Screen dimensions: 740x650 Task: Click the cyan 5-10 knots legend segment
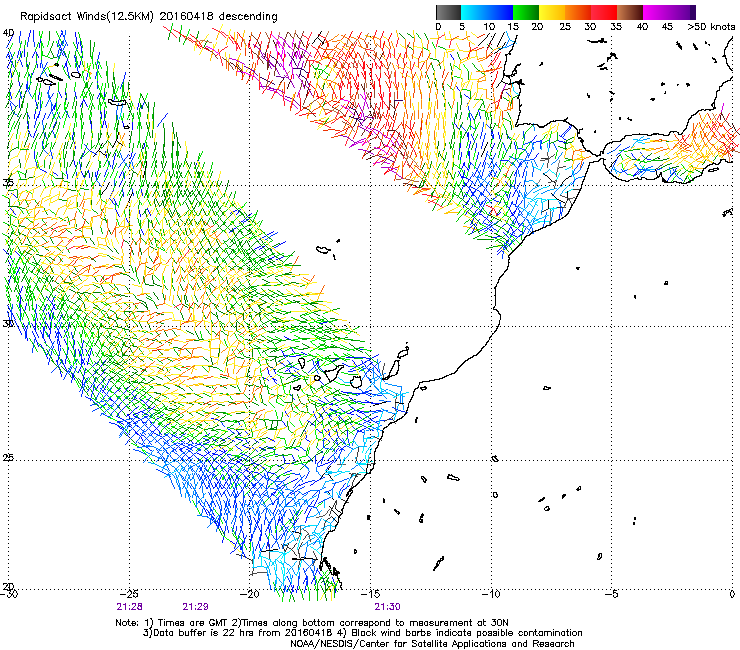click(x=474, y=12)
